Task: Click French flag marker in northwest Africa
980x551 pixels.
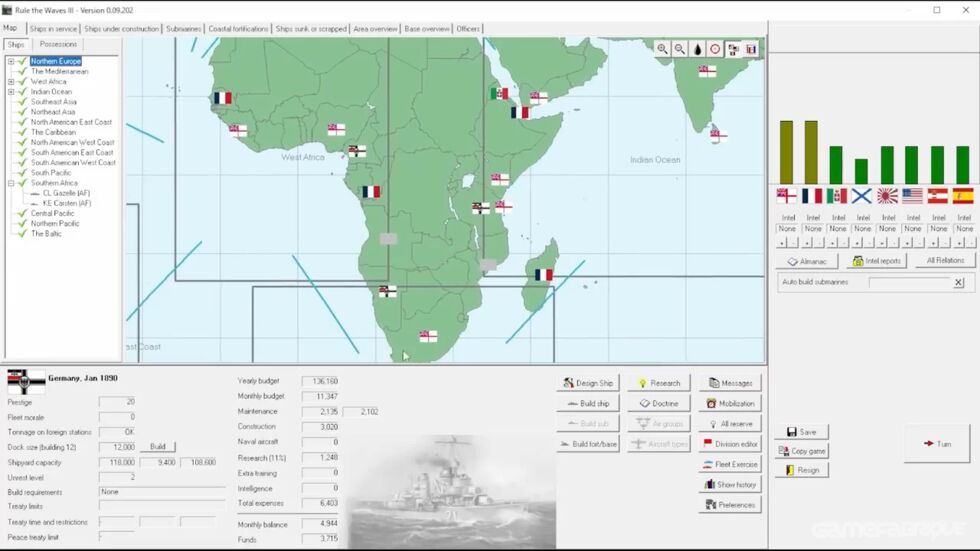Action: [x=222, y=98]
